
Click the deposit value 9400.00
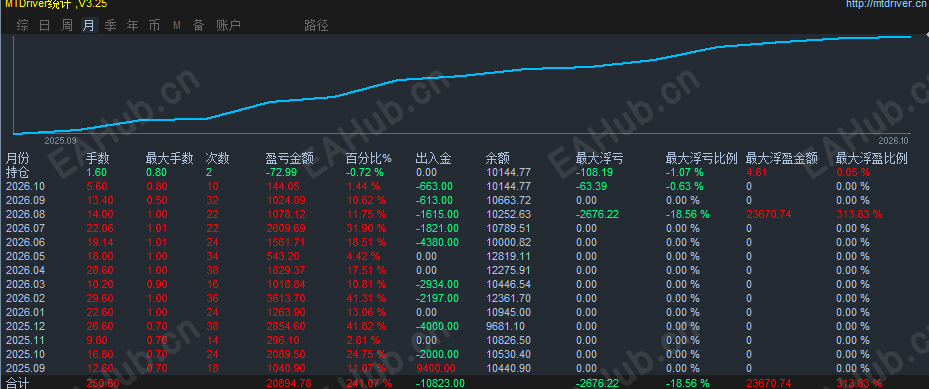click(x=436, y=368)
